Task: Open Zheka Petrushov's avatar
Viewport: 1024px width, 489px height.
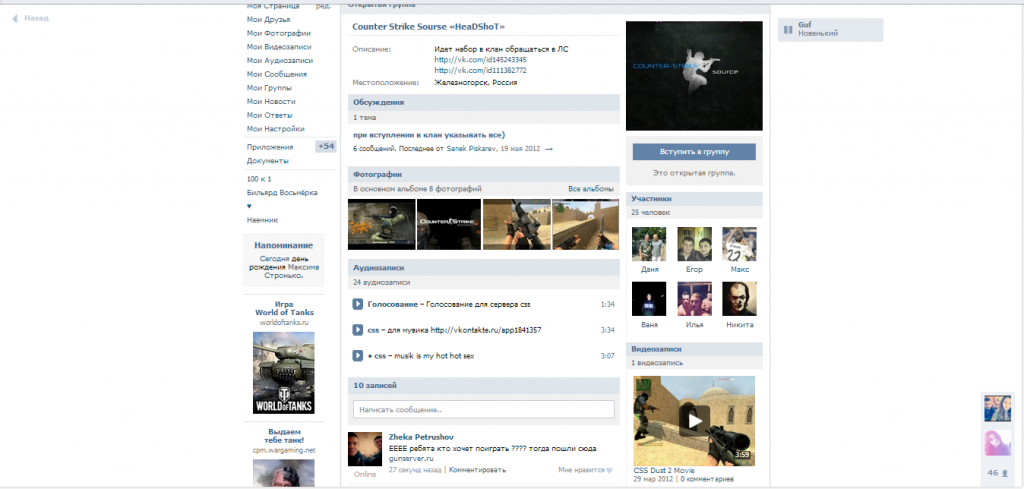Action: point(362,450)
